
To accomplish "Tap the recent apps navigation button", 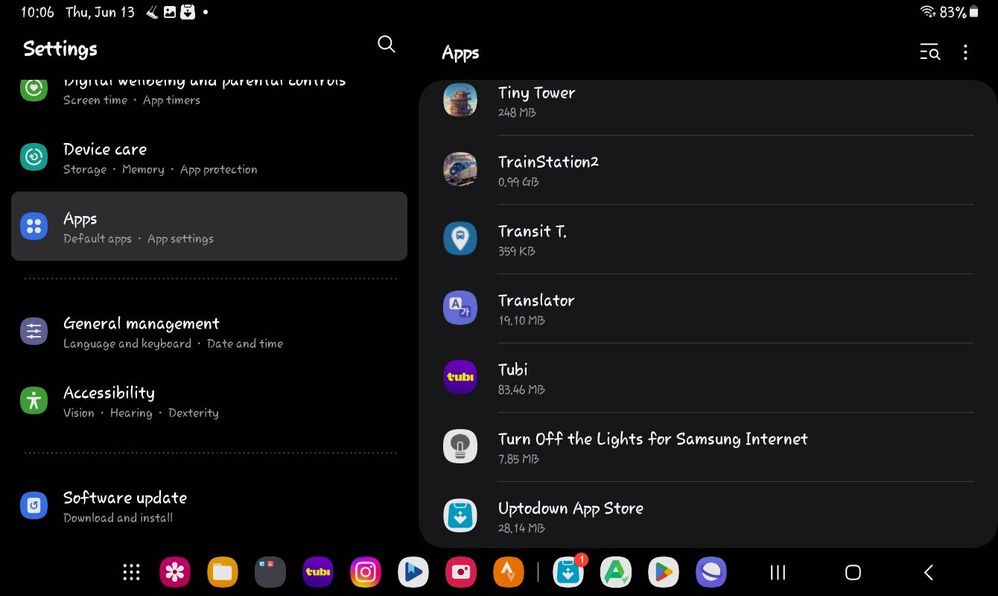I will 777,572.
